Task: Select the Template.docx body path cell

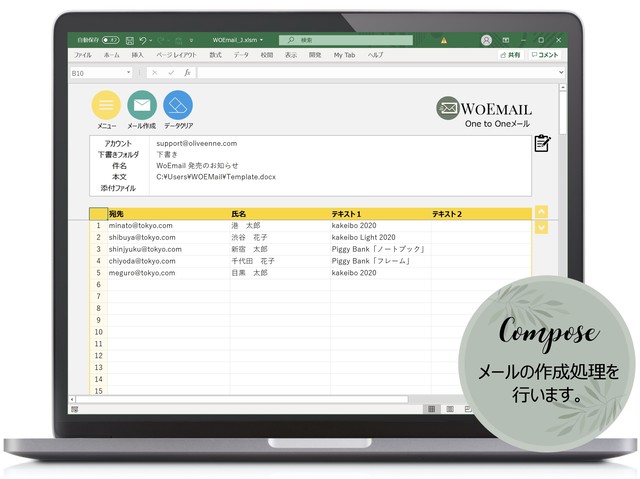Action: pos(216,177)
